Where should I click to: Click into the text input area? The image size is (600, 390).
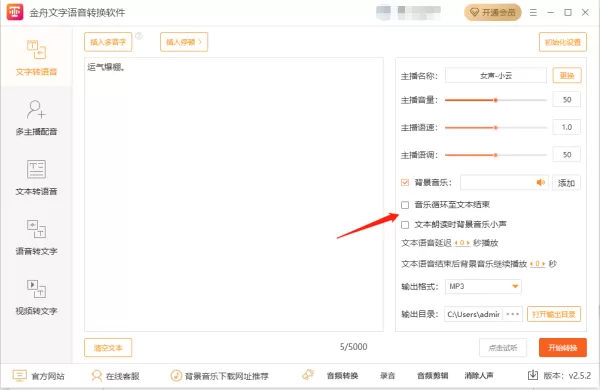[234, 194]
